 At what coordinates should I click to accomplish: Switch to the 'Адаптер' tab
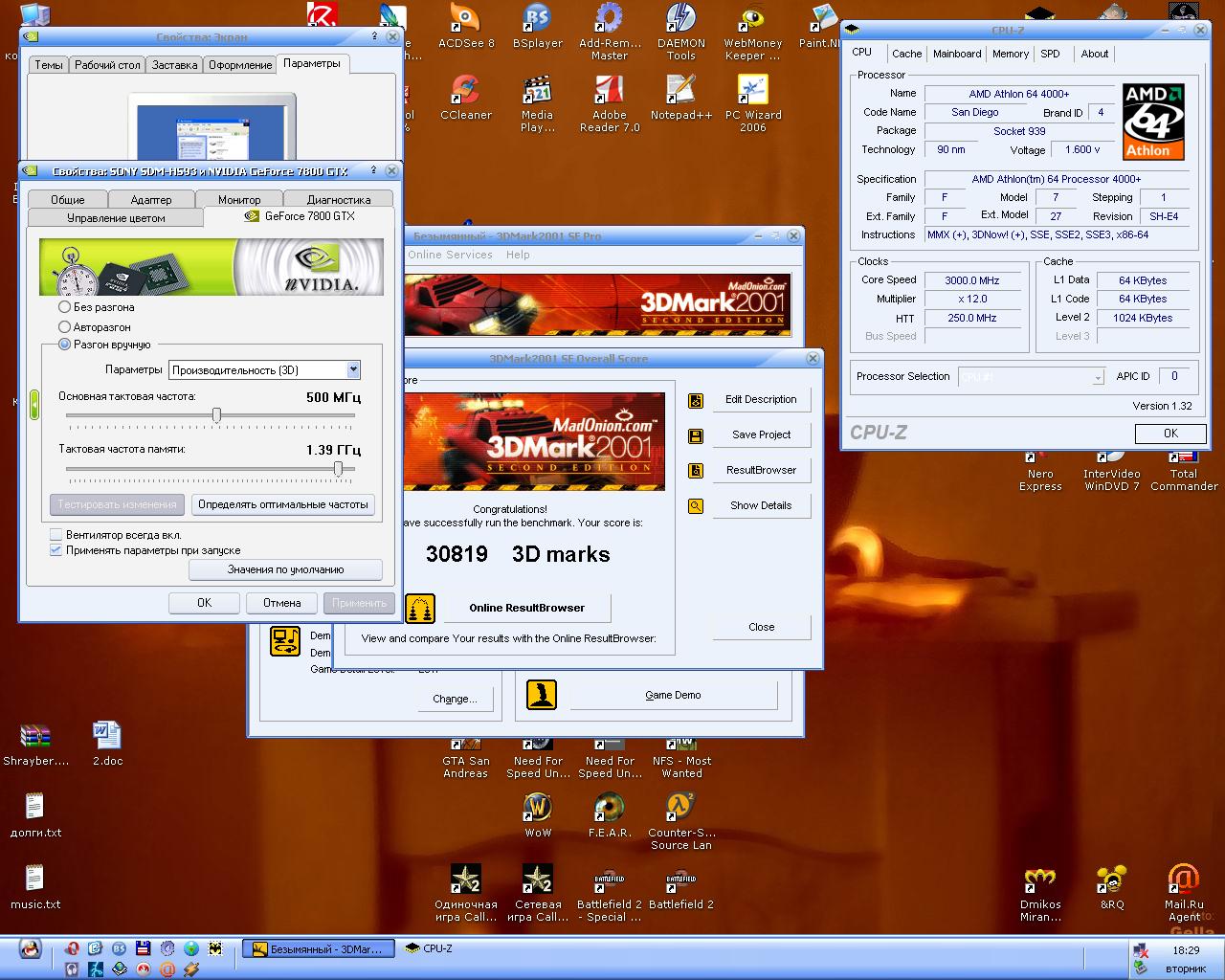click(151, 199)
